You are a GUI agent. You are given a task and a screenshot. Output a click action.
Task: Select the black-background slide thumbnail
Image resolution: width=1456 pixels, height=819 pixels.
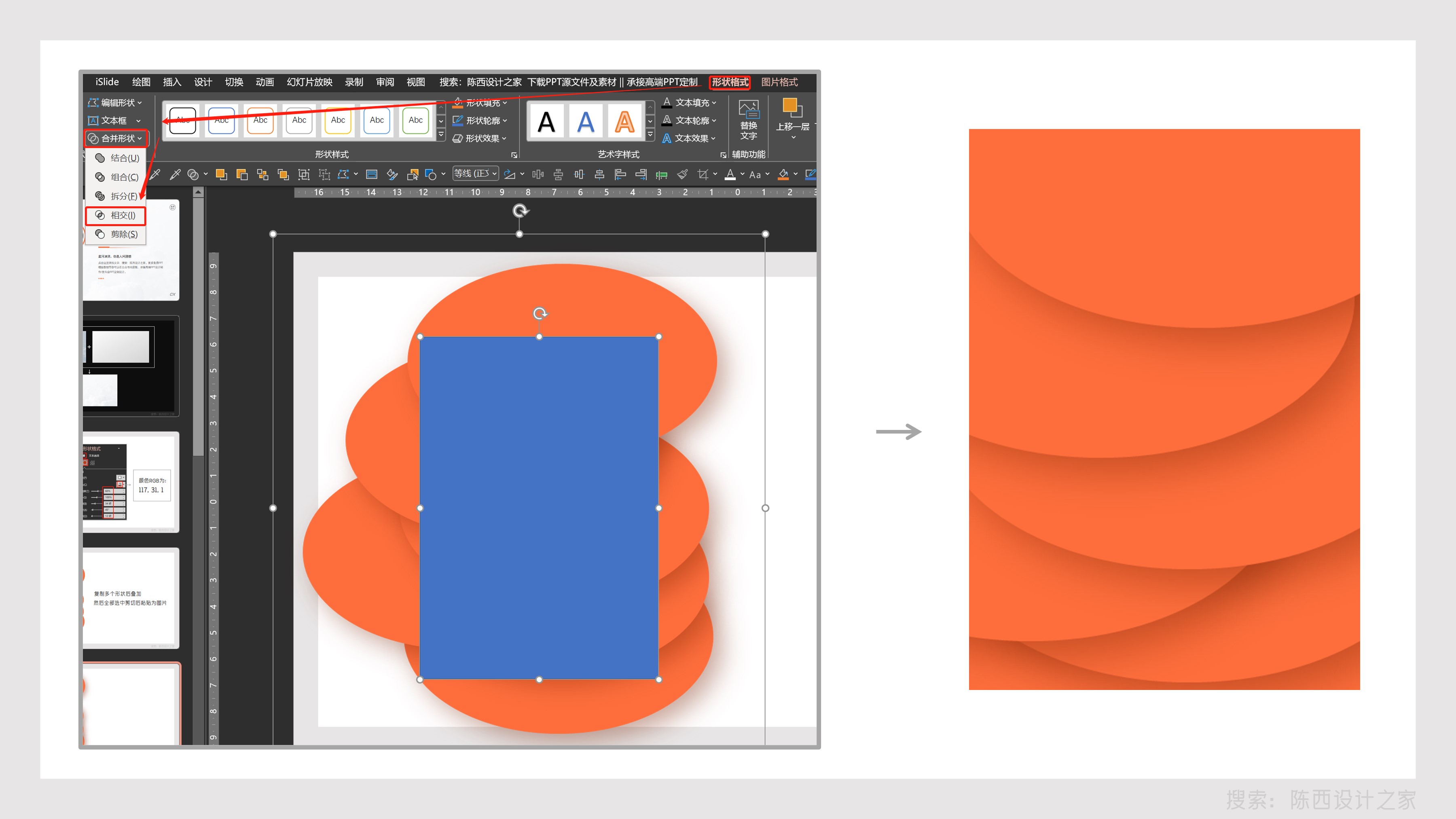point(131,366)
